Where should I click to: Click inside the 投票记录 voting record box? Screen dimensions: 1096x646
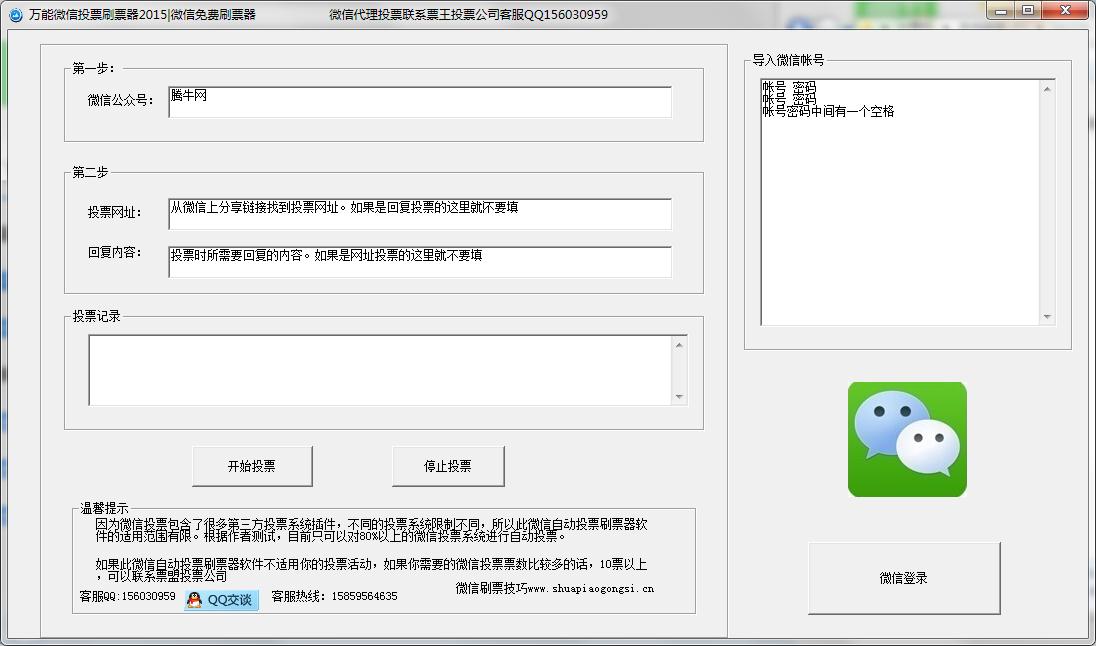pos(385,371)
